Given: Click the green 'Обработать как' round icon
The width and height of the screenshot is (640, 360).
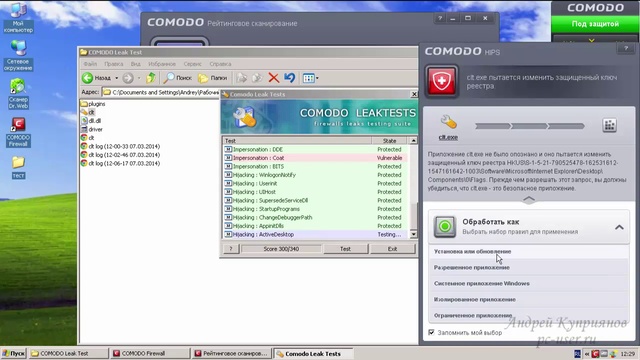Looking at the screenshot, I should 445,226.
